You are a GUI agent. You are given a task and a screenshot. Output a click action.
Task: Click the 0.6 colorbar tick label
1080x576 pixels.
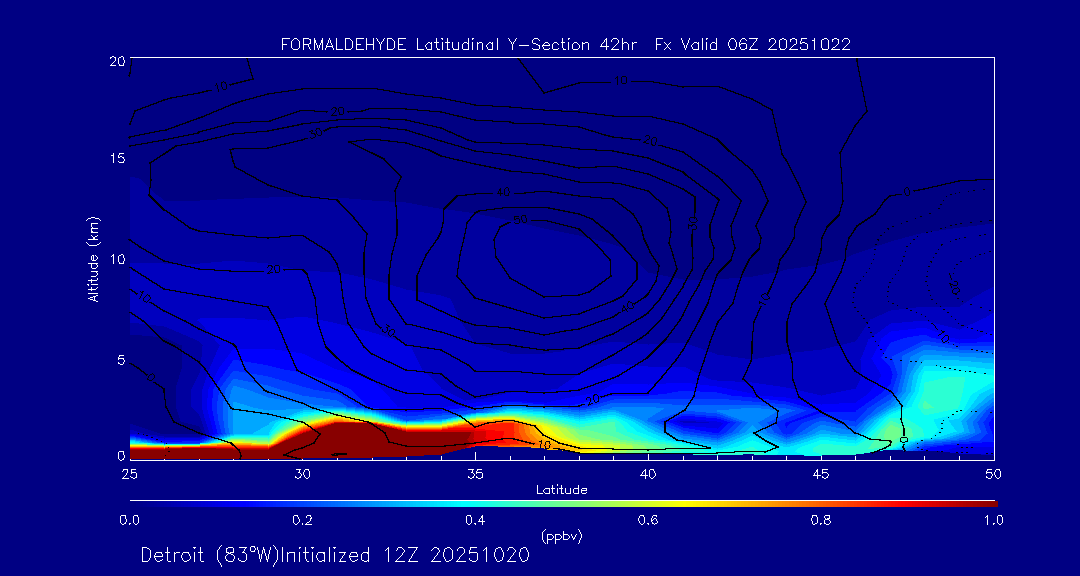[648, 520]
